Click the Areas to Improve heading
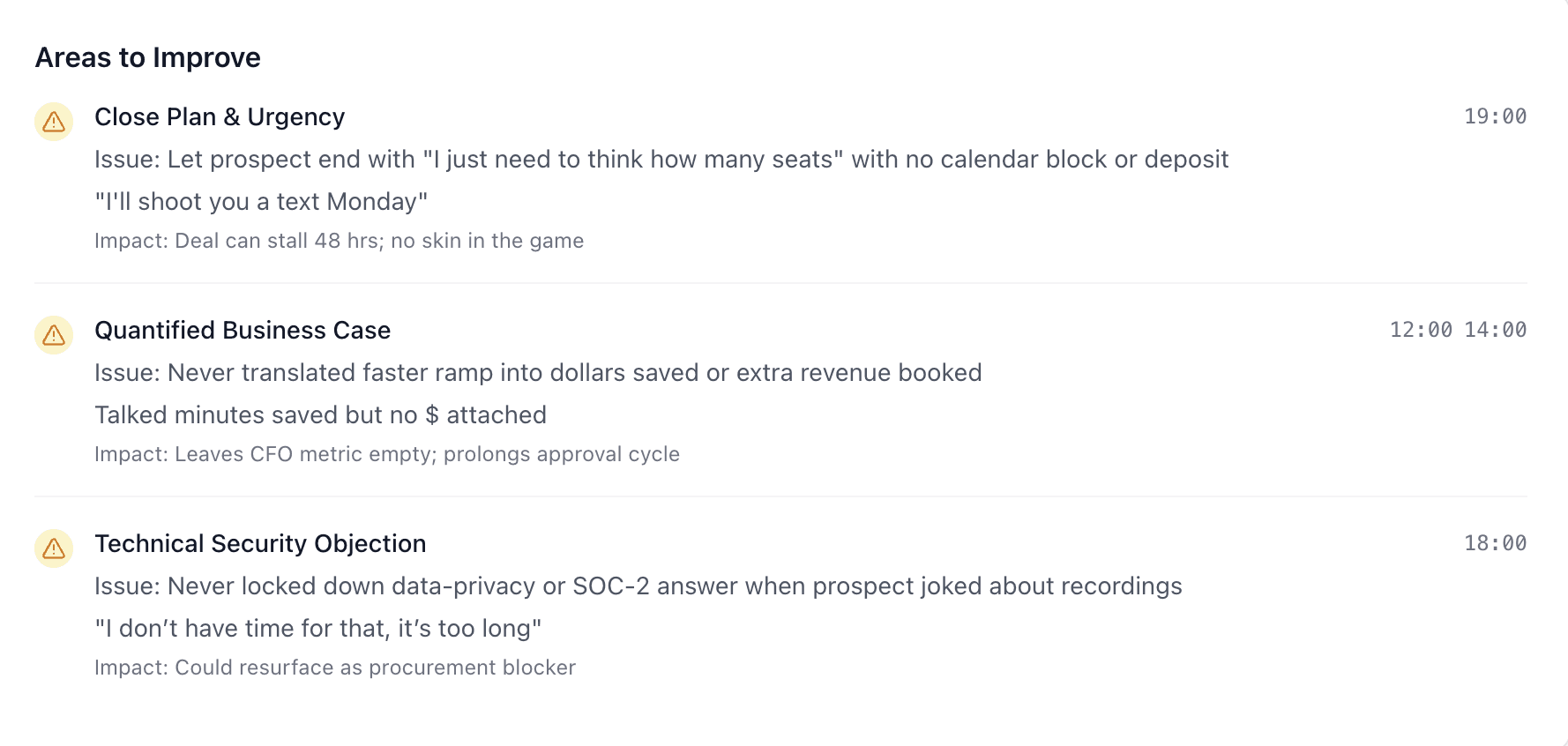The width and height of the screenshot is (1568, 746). click(x=148, y=57)
